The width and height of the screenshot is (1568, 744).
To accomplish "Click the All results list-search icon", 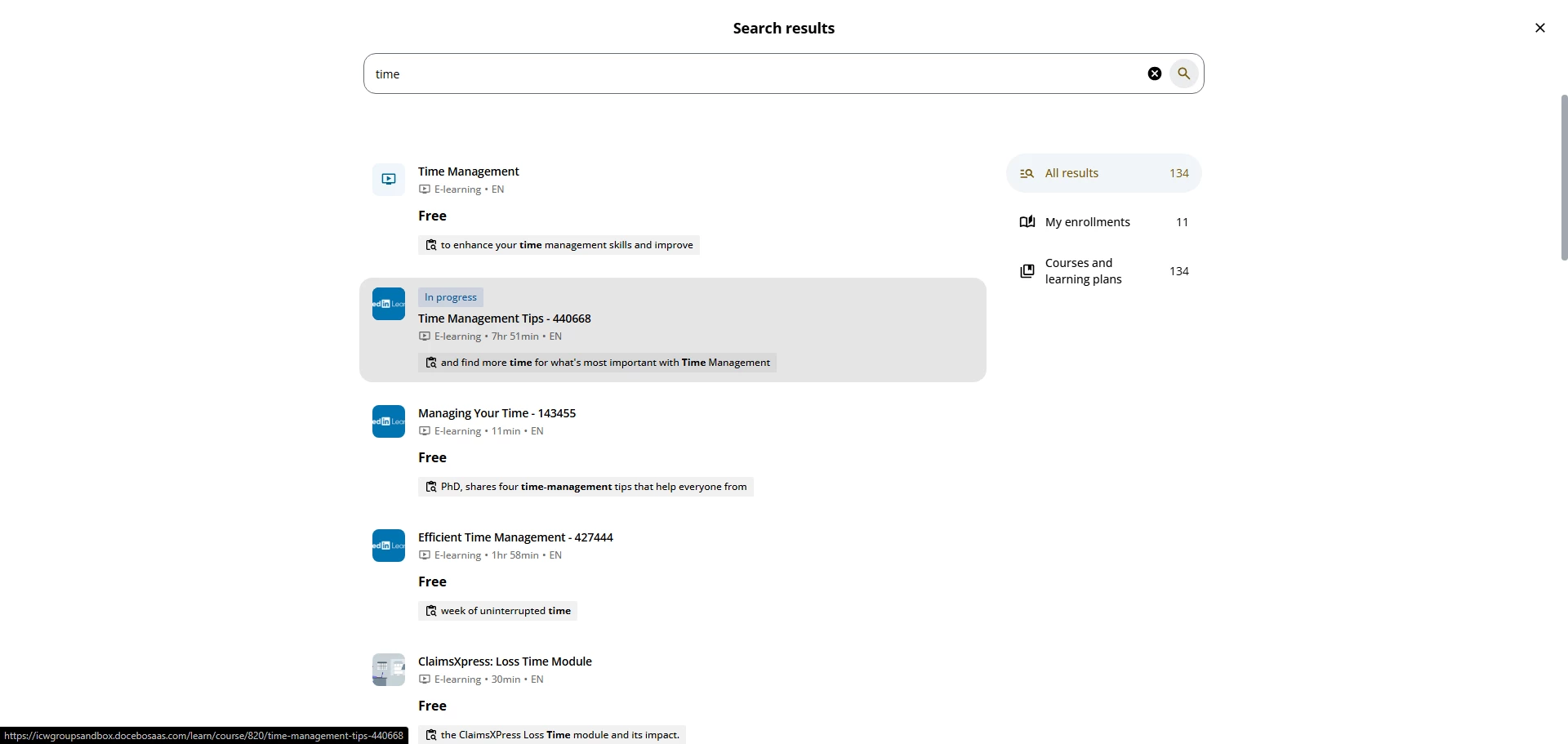I will 1027,173.
